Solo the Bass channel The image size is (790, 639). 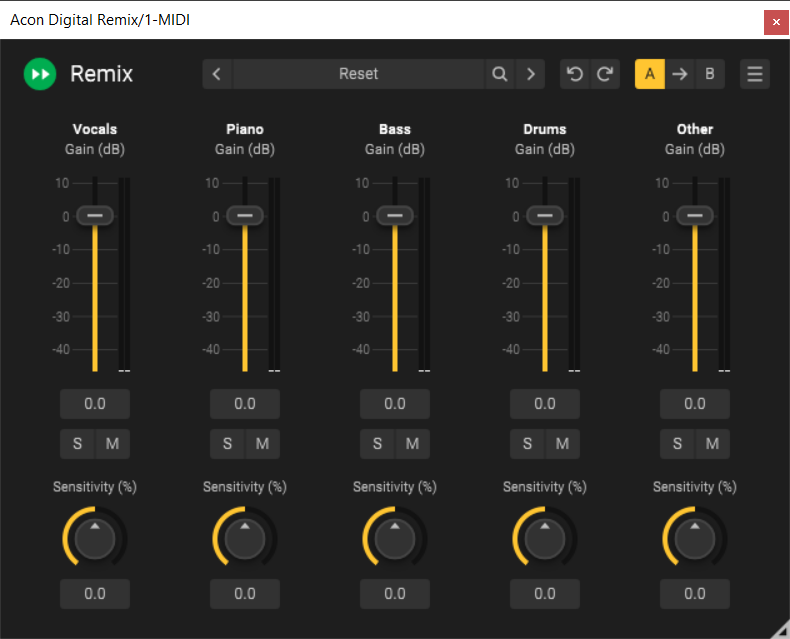pyautogui.click(x=377, y=444)
